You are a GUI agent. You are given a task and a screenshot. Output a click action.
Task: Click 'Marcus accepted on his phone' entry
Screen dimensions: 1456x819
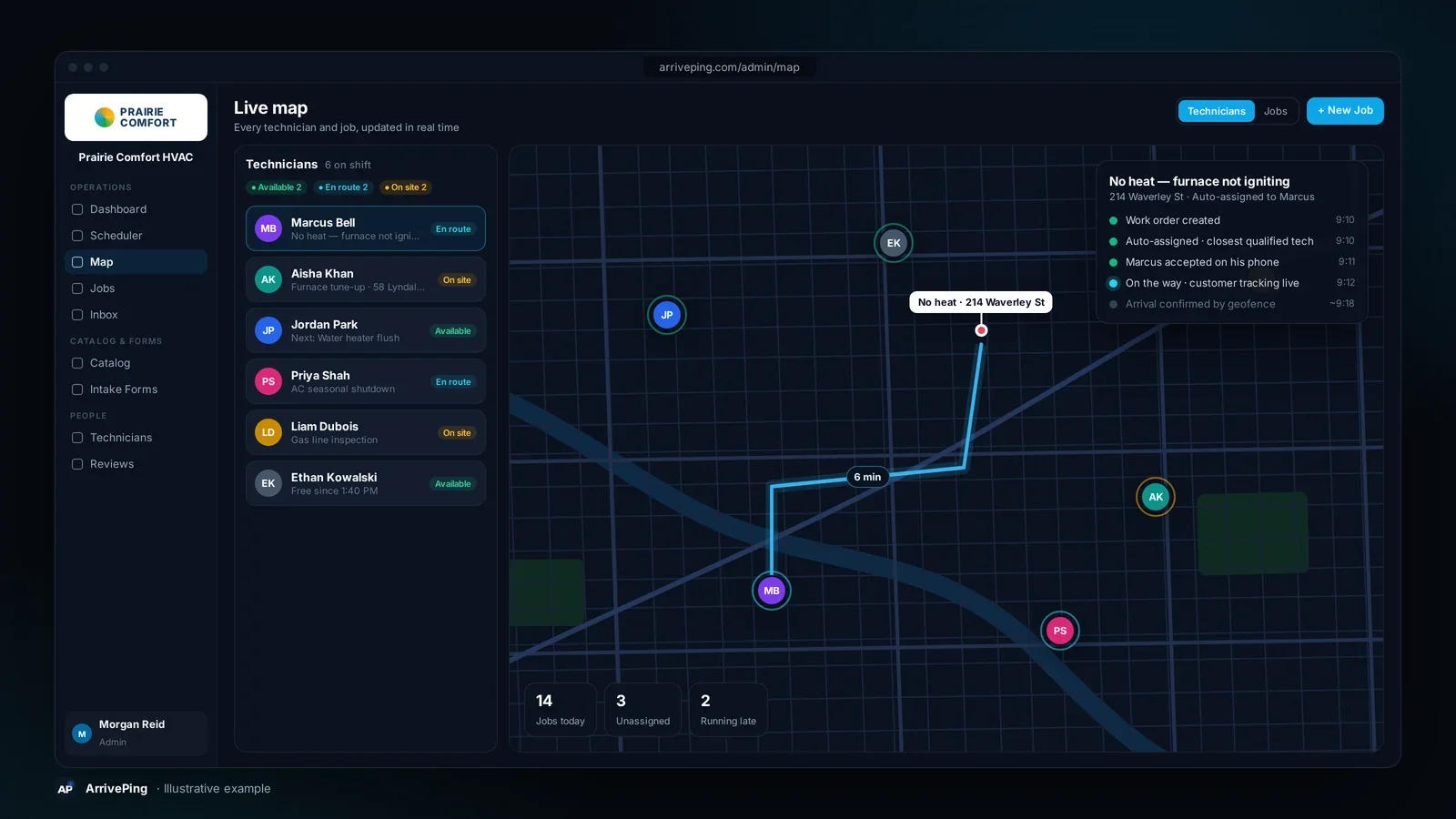1231,262
